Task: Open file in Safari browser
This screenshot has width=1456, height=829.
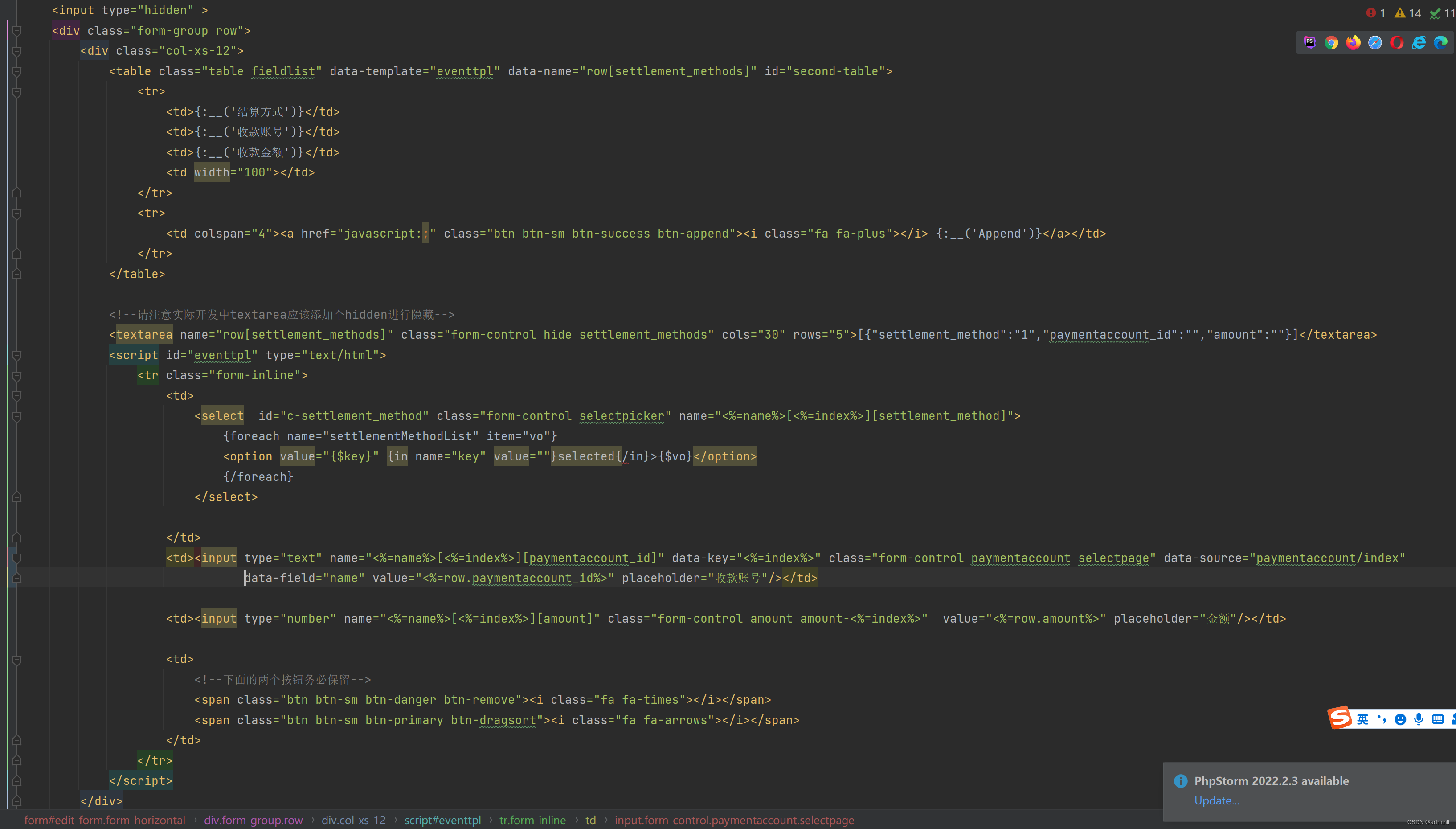Action: tap(1375, 43)
